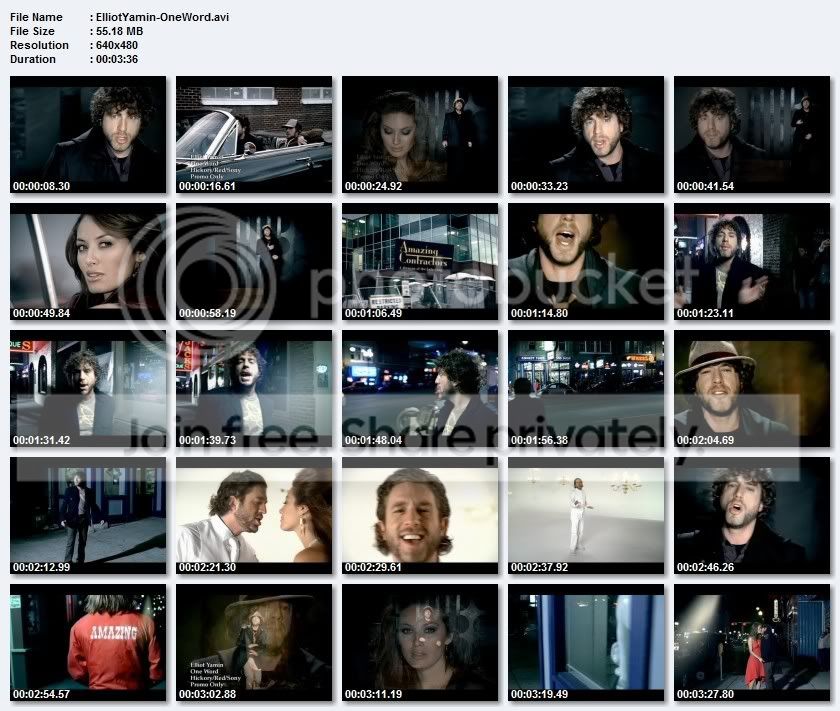The width and height of the screenshot is (840, 711).
Task: Open the red AMAZING jacket thumbnail
Action: [x=88, y=642]
